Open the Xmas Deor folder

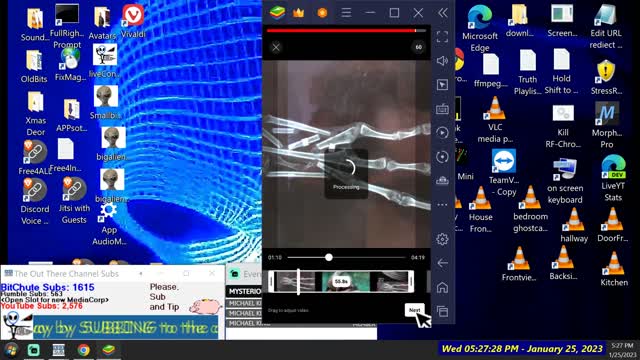coord(36,114)
